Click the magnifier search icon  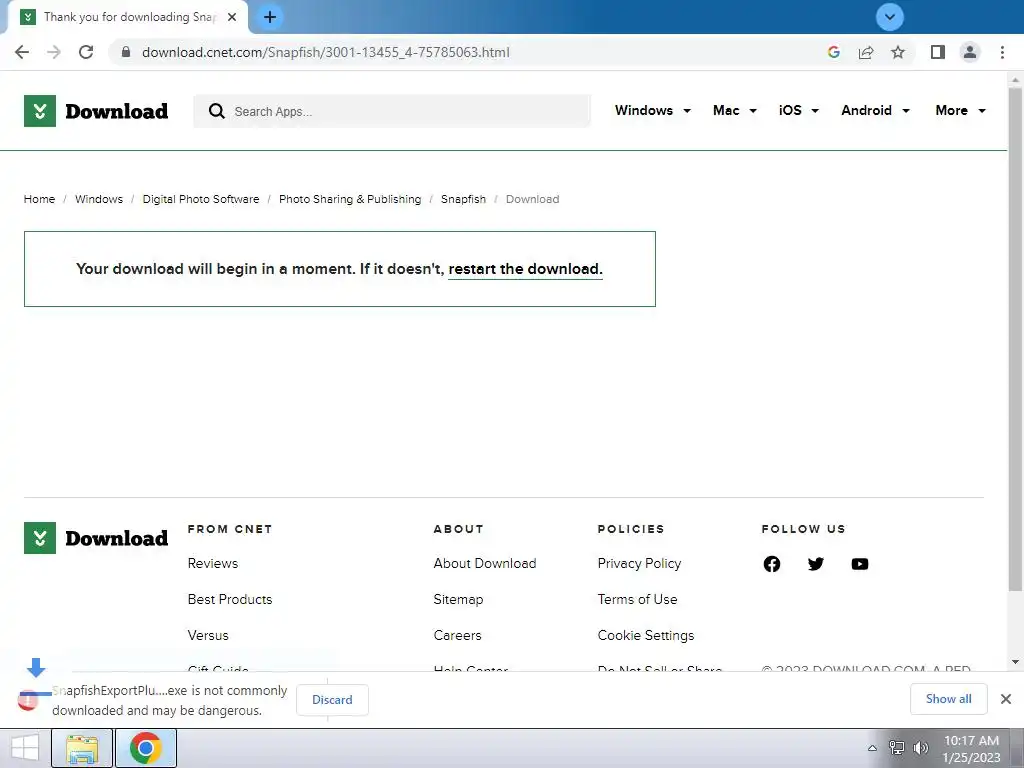pos(216,111)
